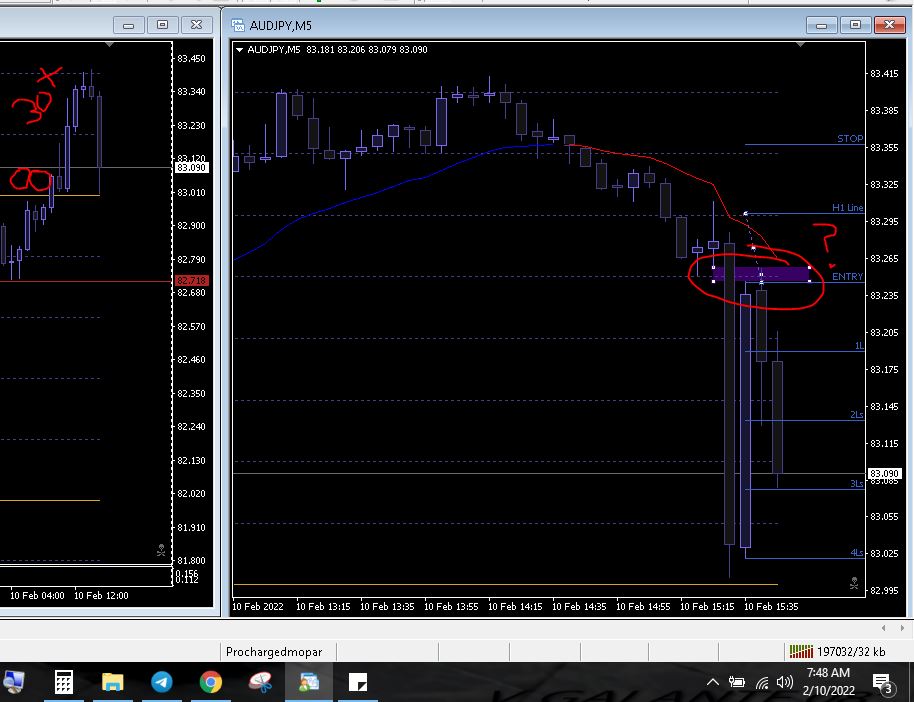
Task: Close the AUDJPY,M5 chart window
Action: pos(889,25)
